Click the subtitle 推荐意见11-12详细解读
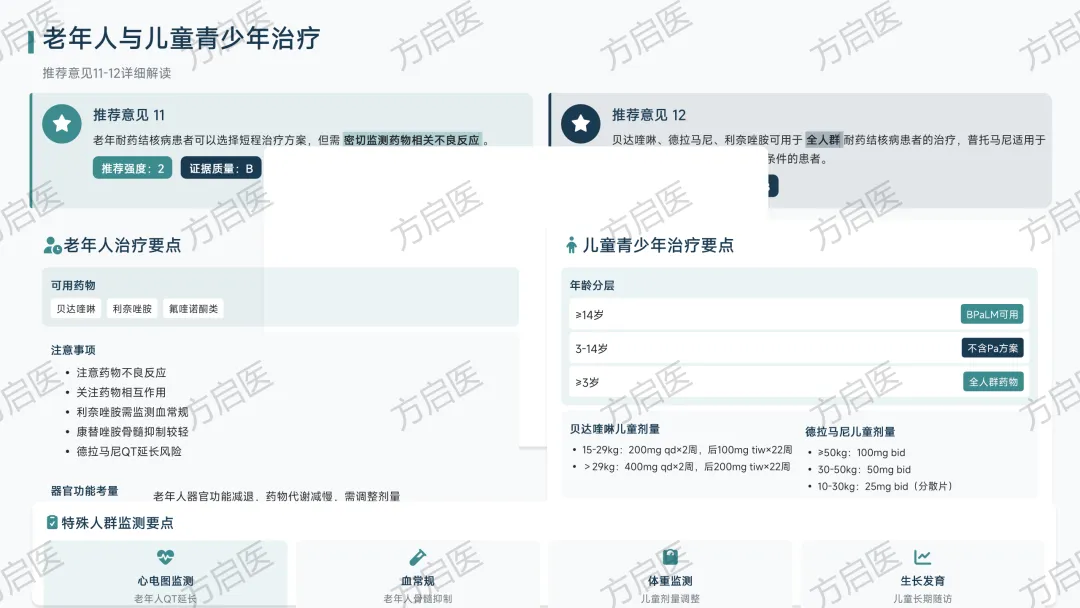 click(x=107, y=73)
